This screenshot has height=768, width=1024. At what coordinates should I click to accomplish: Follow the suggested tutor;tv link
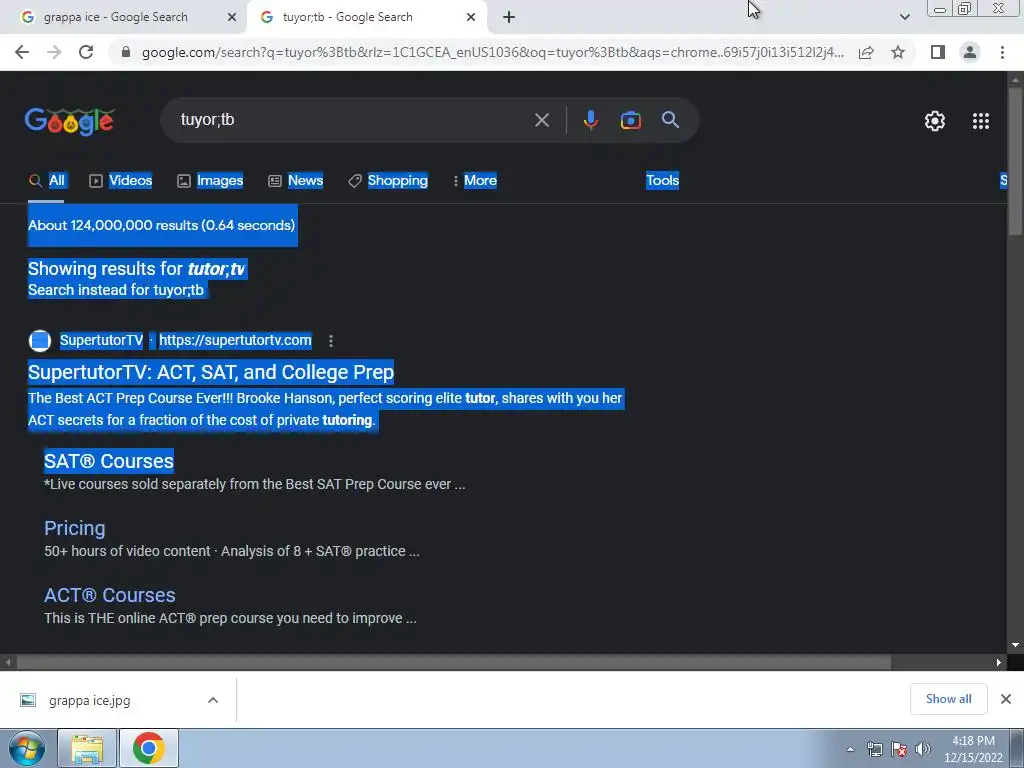[216, 268]
